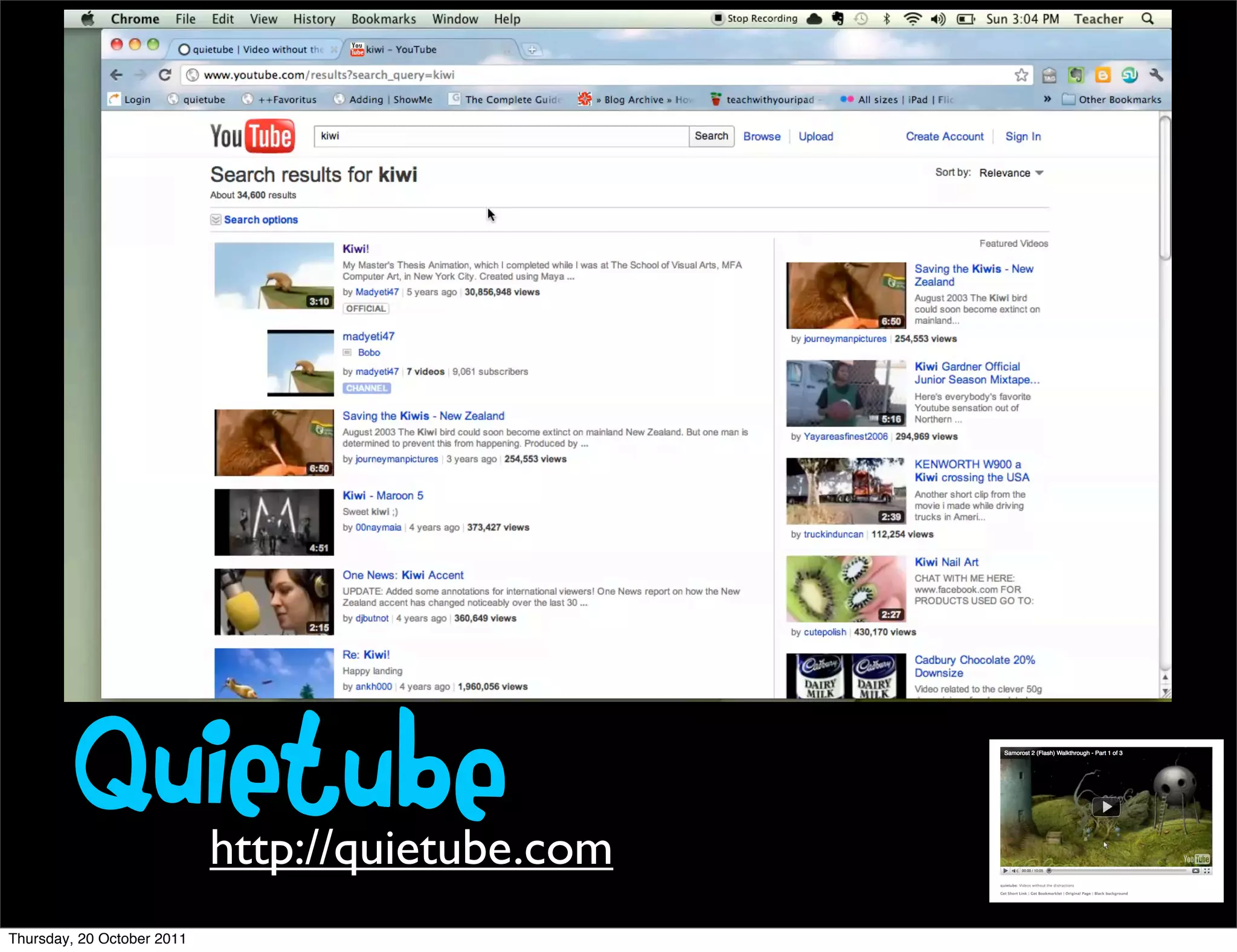Click the StumbleUpon extension icon
The height and width of the screenshot is (952, 1237).
(x=1129, y=75)
